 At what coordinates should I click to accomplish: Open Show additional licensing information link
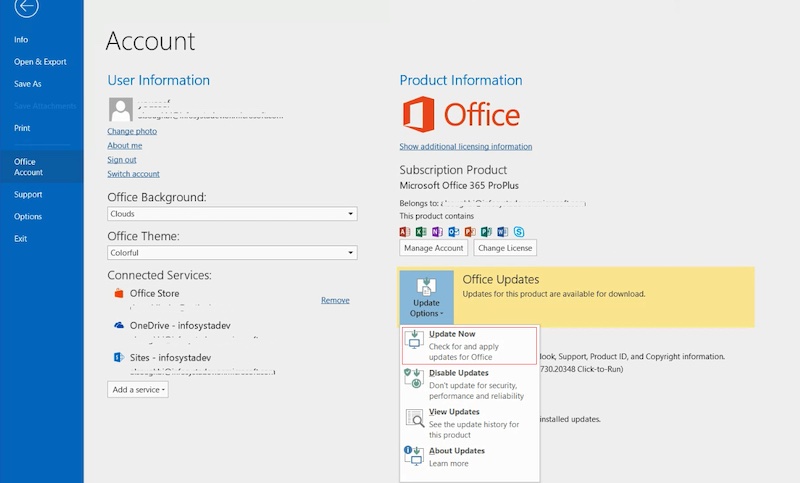[x=466, y=146]
